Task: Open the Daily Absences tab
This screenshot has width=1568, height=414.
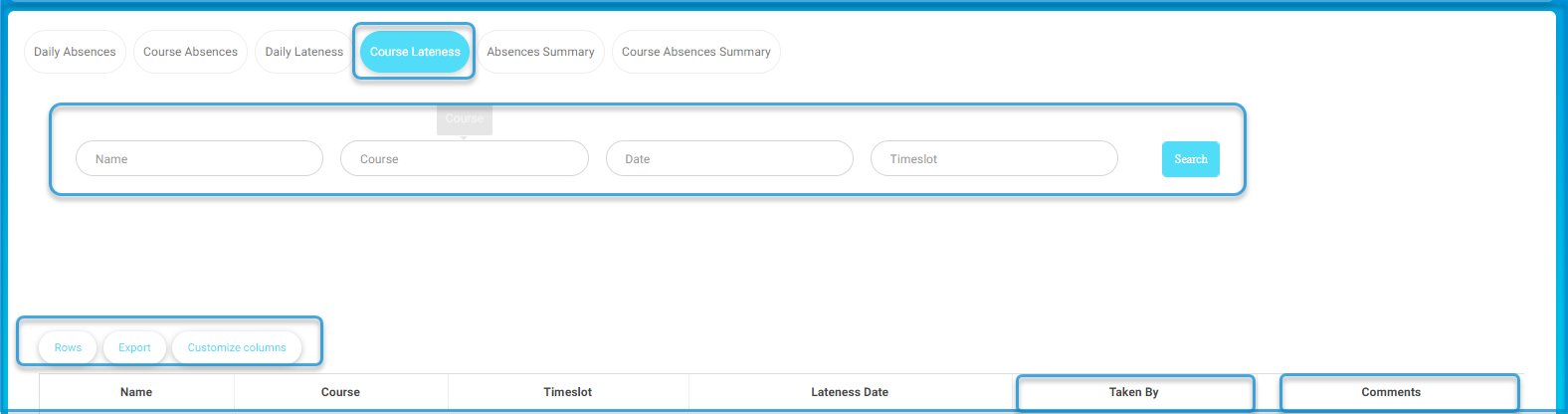Action: click(x=75, y=52)
